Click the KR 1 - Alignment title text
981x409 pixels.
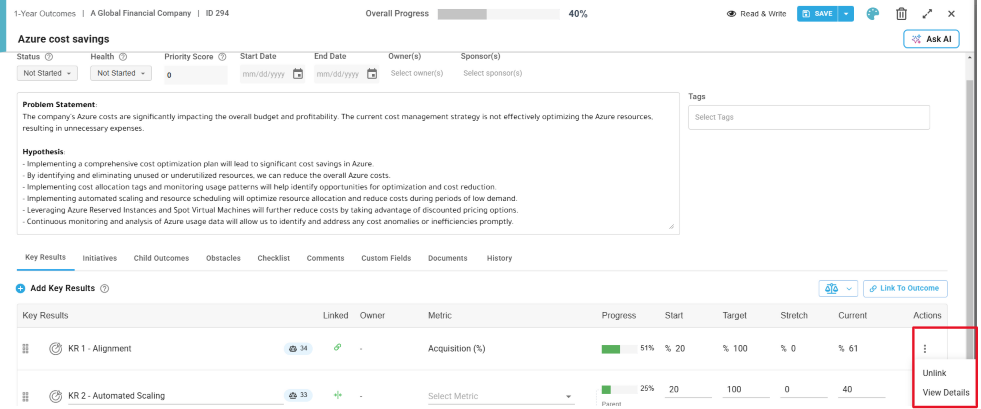click(100, 349)
